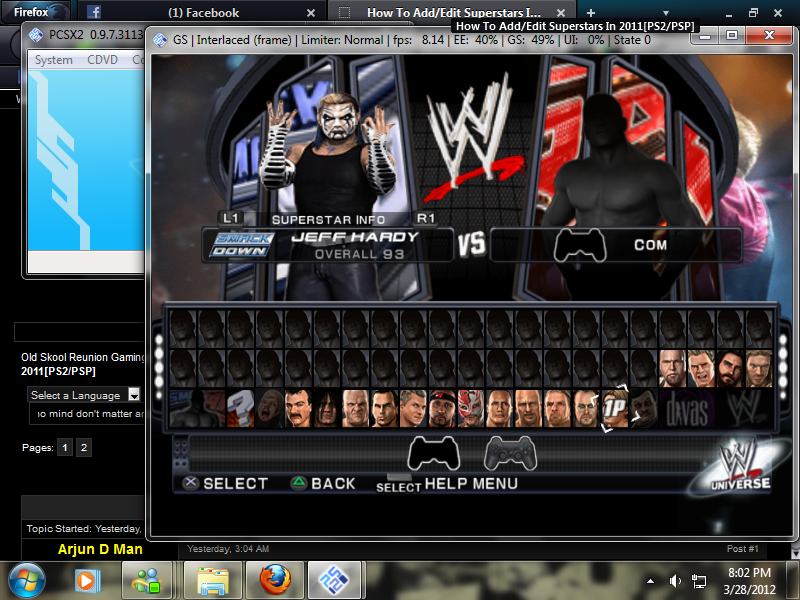Open the Firefox menu button

37,11
